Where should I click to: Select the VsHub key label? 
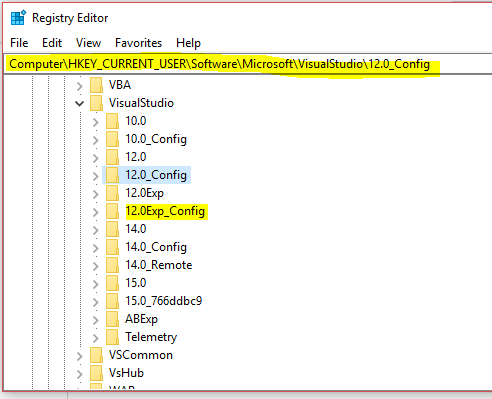(126, 373)
